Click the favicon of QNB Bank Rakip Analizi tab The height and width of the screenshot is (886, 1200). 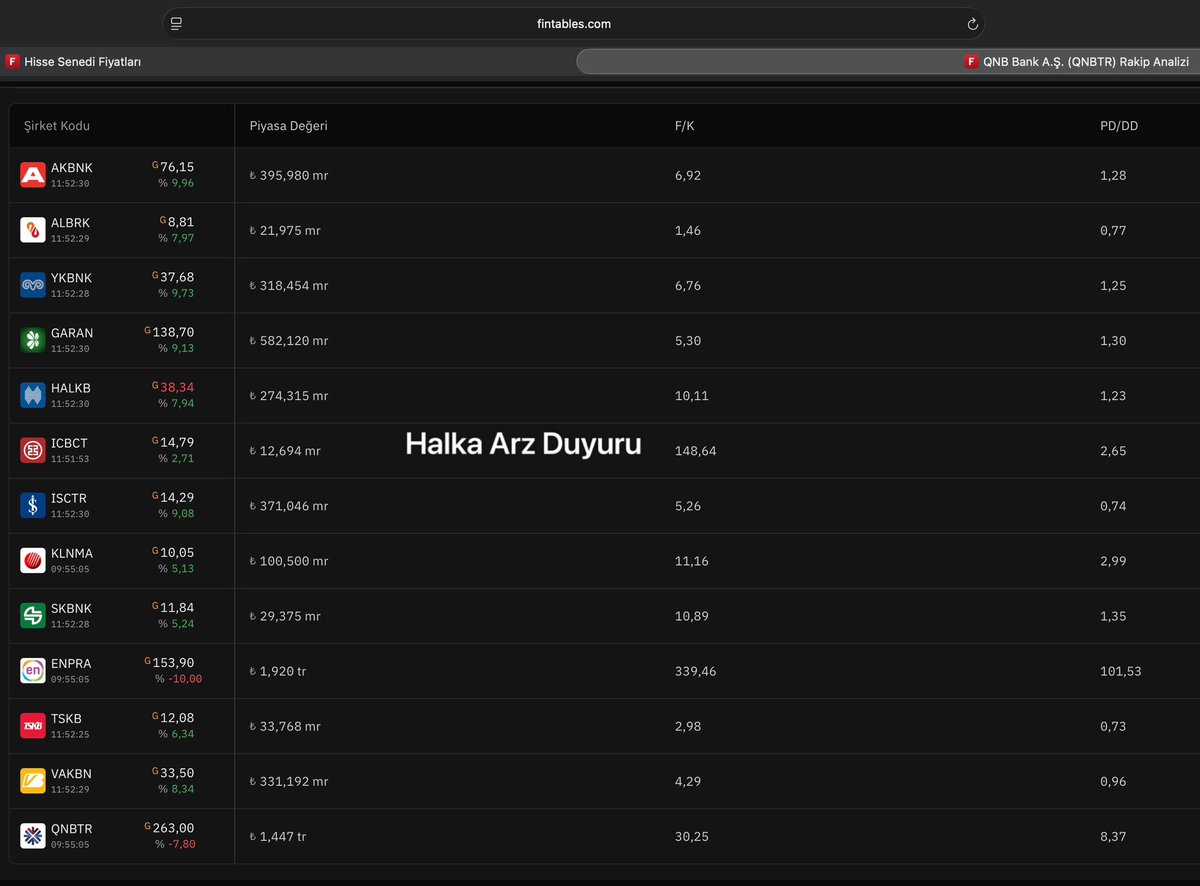[971, 61]
